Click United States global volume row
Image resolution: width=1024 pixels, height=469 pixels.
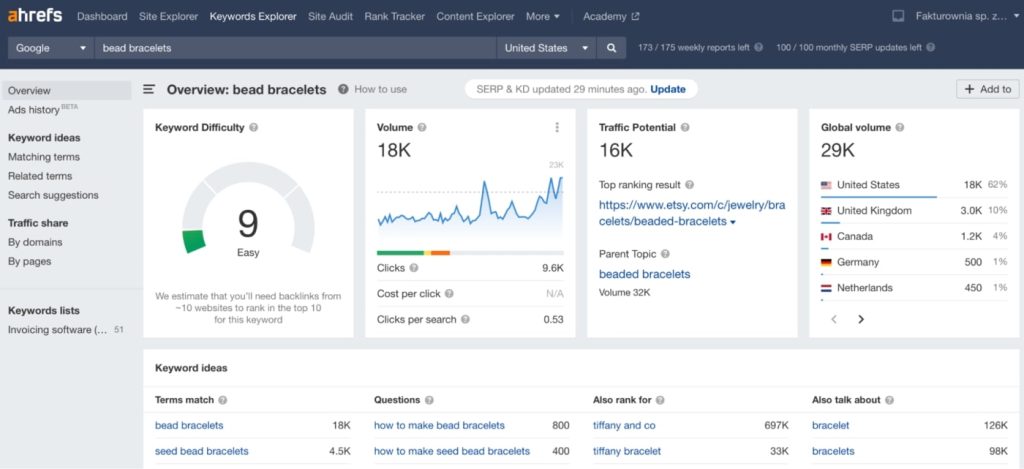pyautogui.click(x=914, y=186)
